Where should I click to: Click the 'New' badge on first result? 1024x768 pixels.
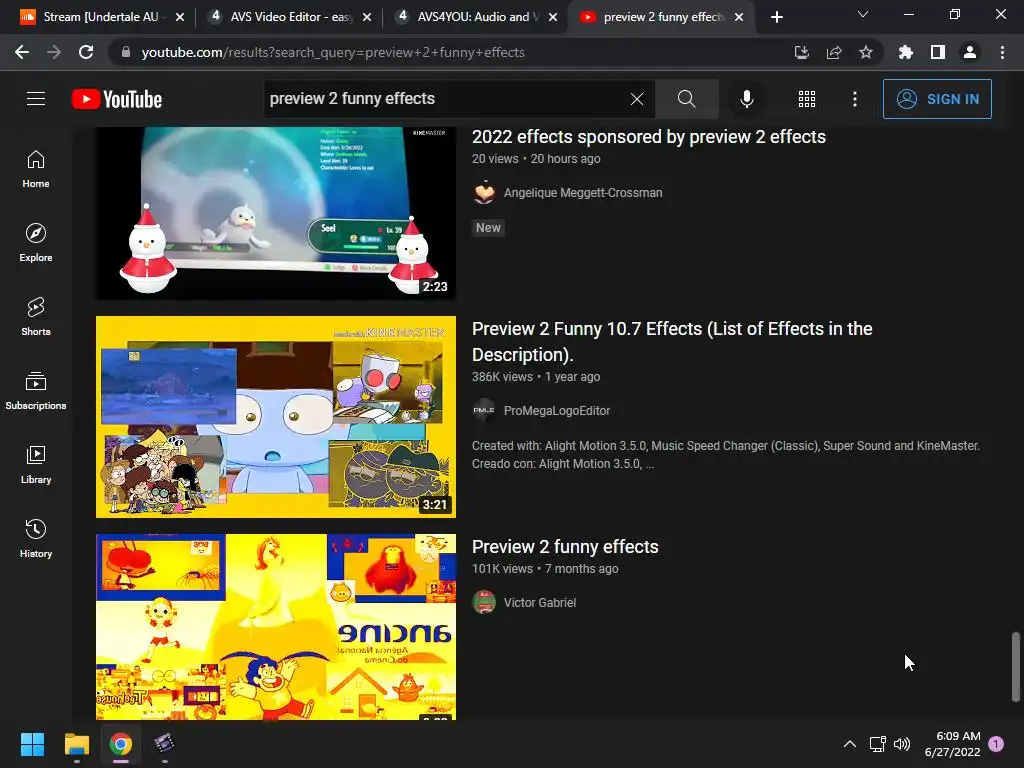(x=488, y=228)
